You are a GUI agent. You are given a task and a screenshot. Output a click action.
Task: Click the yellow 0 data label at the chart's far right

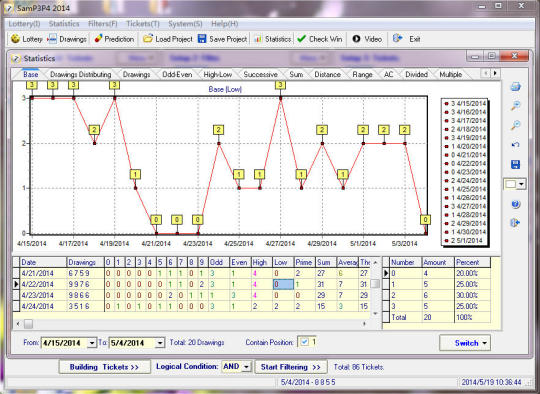point(425,219)
